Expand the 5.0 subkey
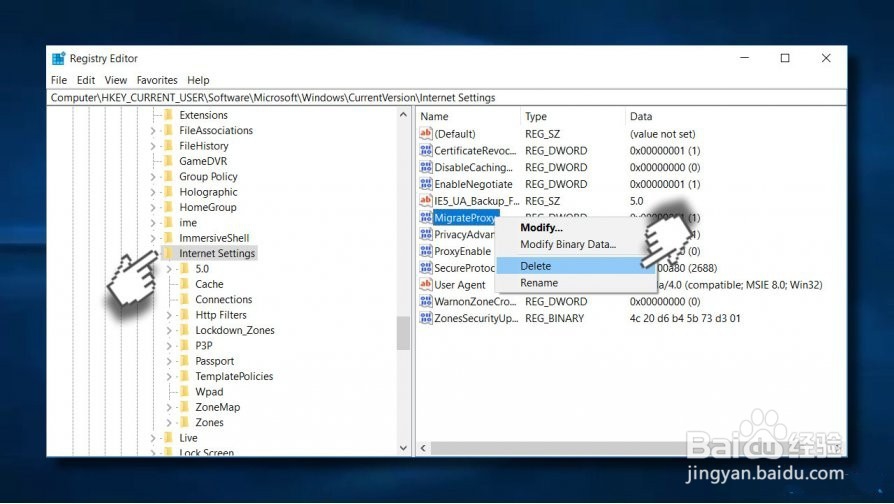894x504 pixels. [x=169, y=269]
